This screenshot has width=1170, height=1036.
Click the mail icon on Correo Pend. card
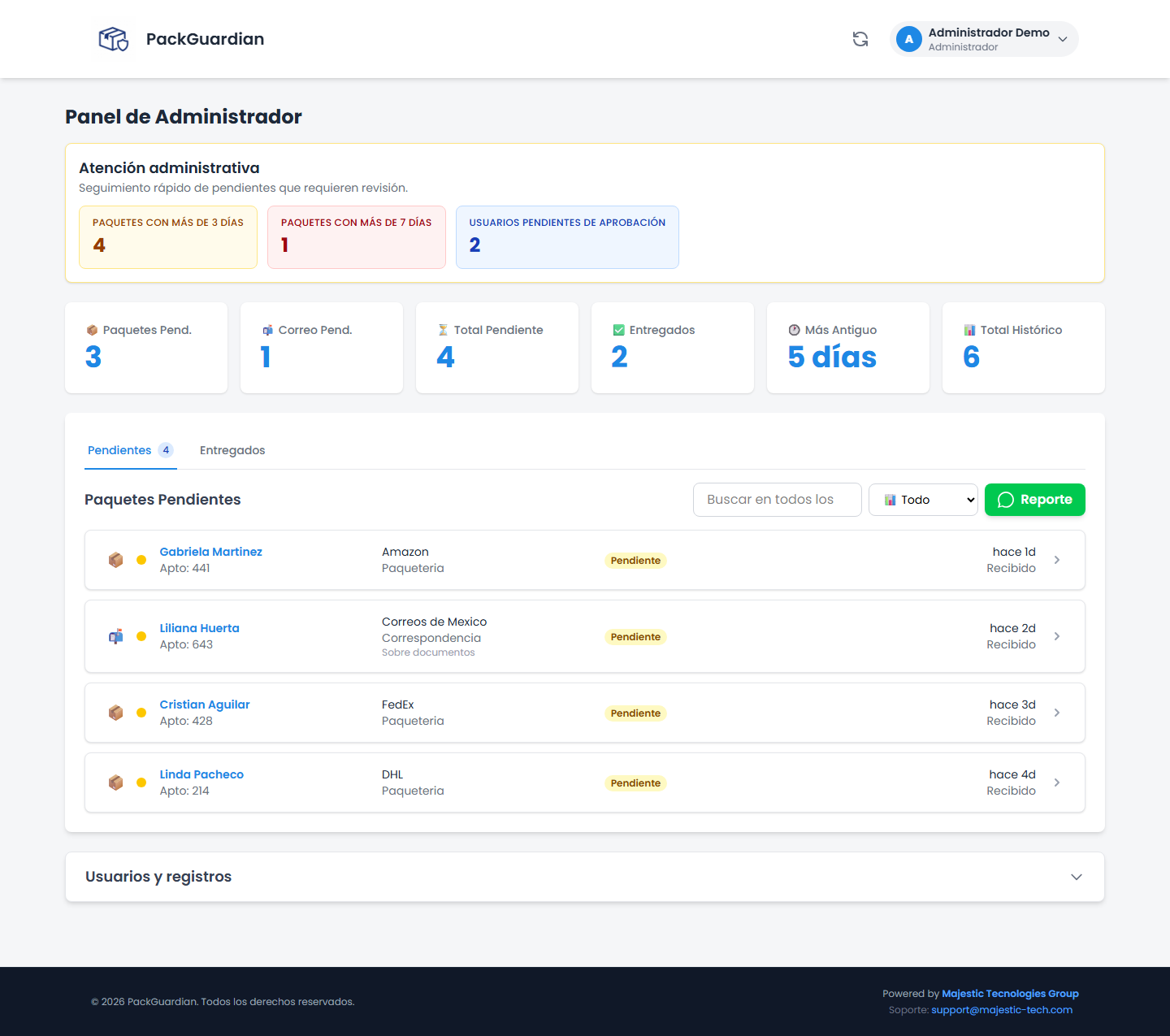267,330
